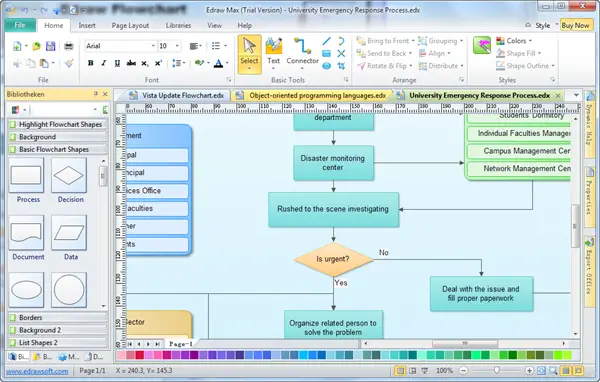The width and height of the screenshot is (600, 382).
Task: Expand the Borders library section
Action: [x=57, y=318]
